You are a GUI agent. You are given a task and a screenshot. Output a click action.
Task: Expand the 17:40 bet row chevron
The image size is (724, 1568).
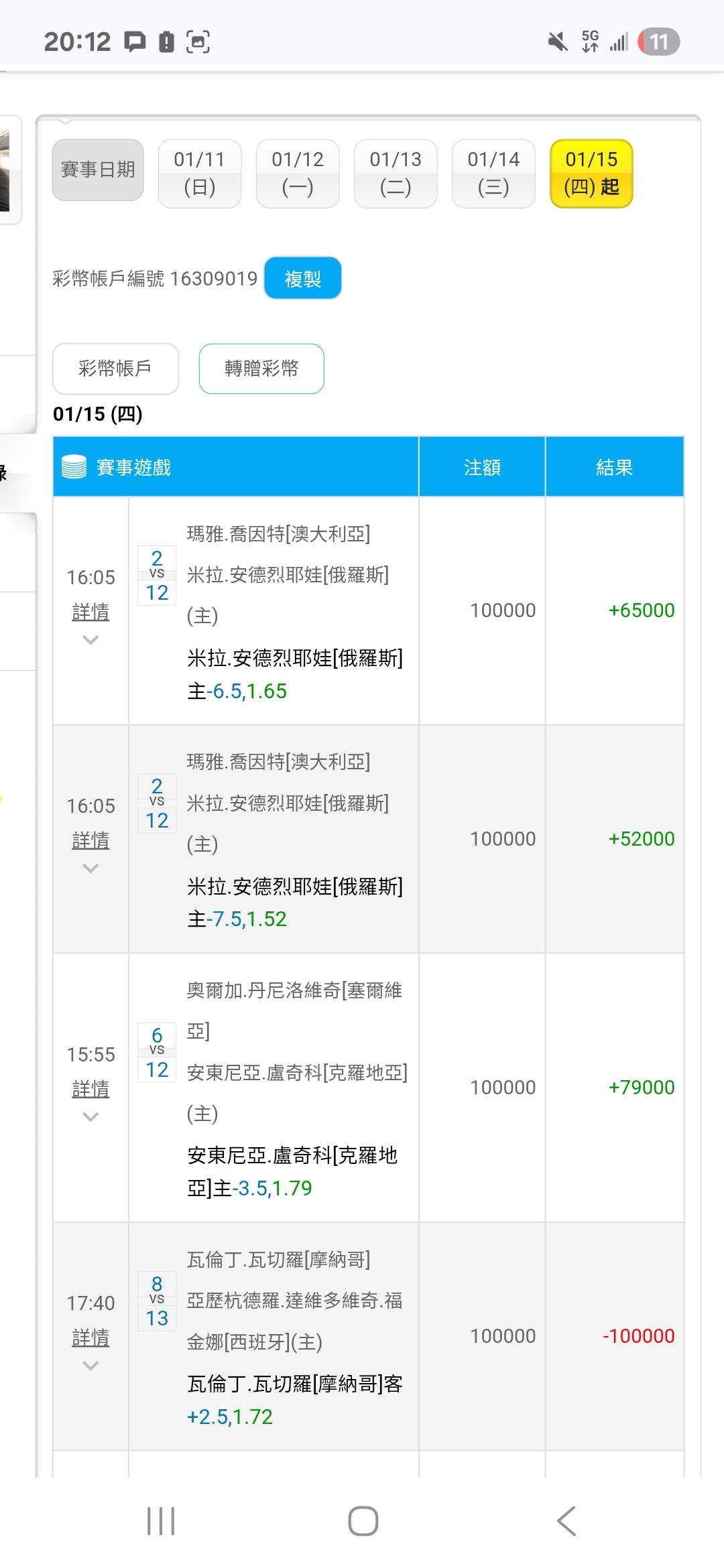pyautogui.click(x=90, y=1365)
